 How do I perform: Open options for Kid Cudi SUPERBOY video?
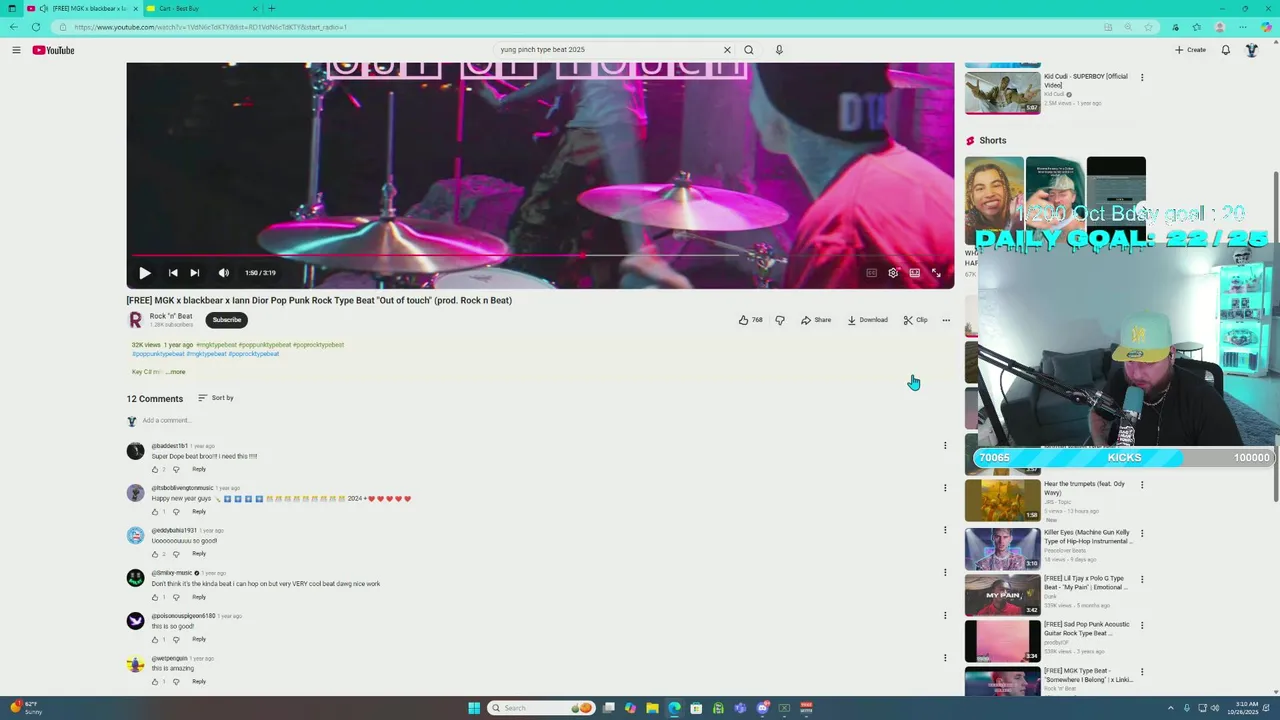1142,78
